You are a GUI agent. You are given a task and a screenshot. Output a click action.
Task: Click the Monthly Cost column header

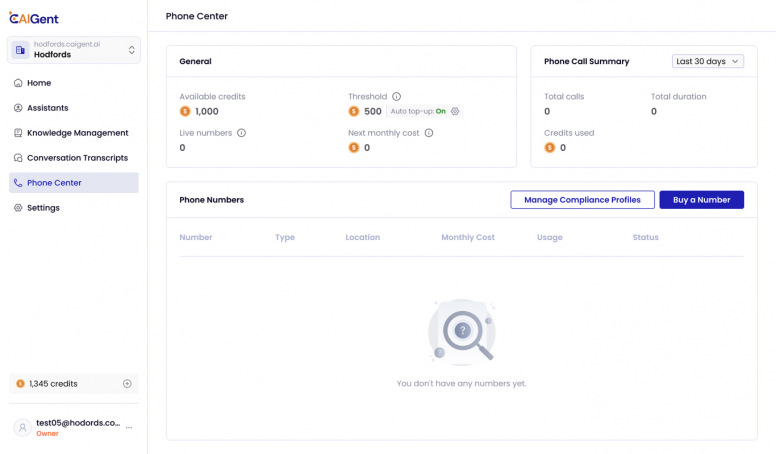click(x=468, y=238)
